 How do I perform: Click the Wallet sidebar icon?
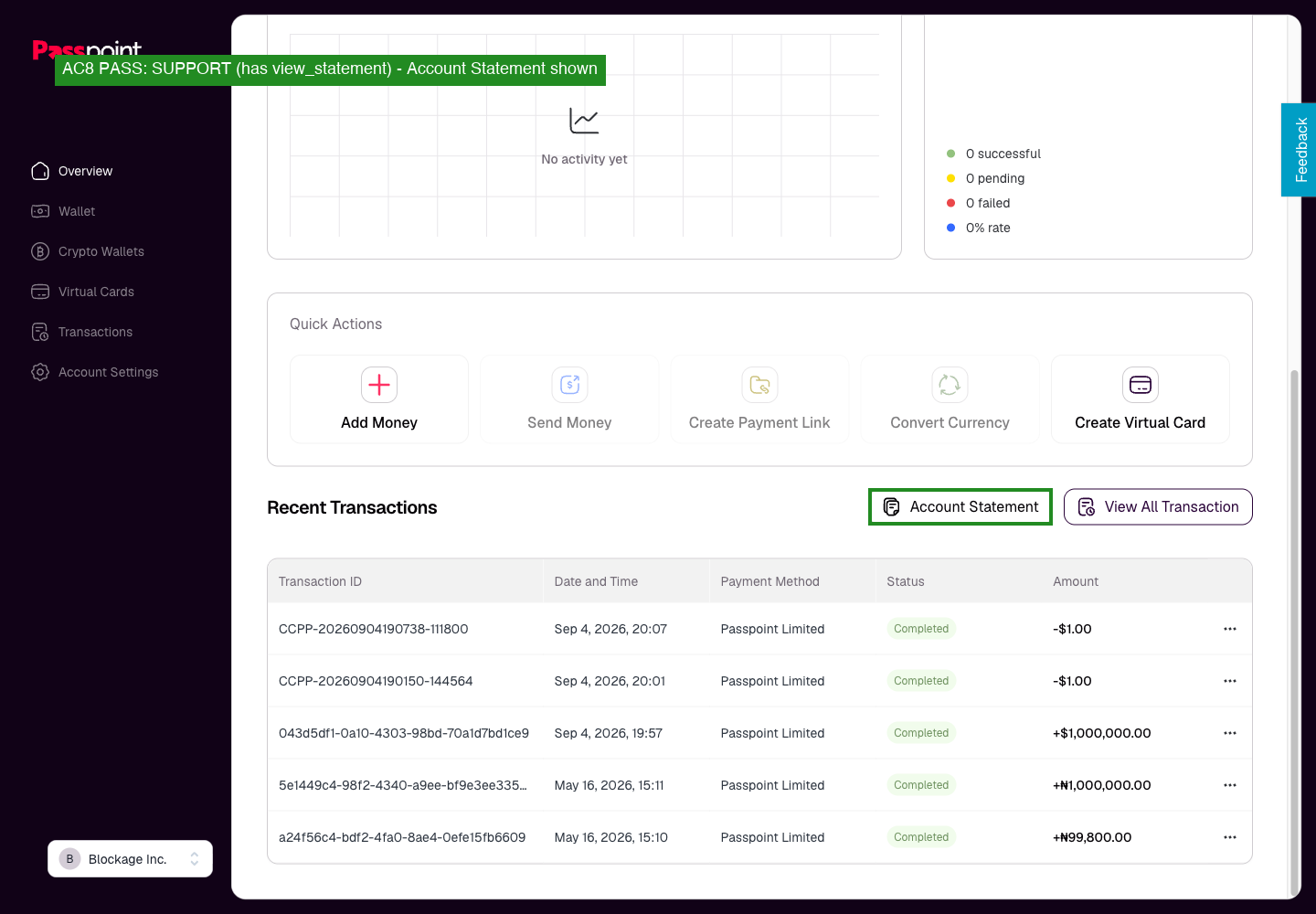[40, 211]
